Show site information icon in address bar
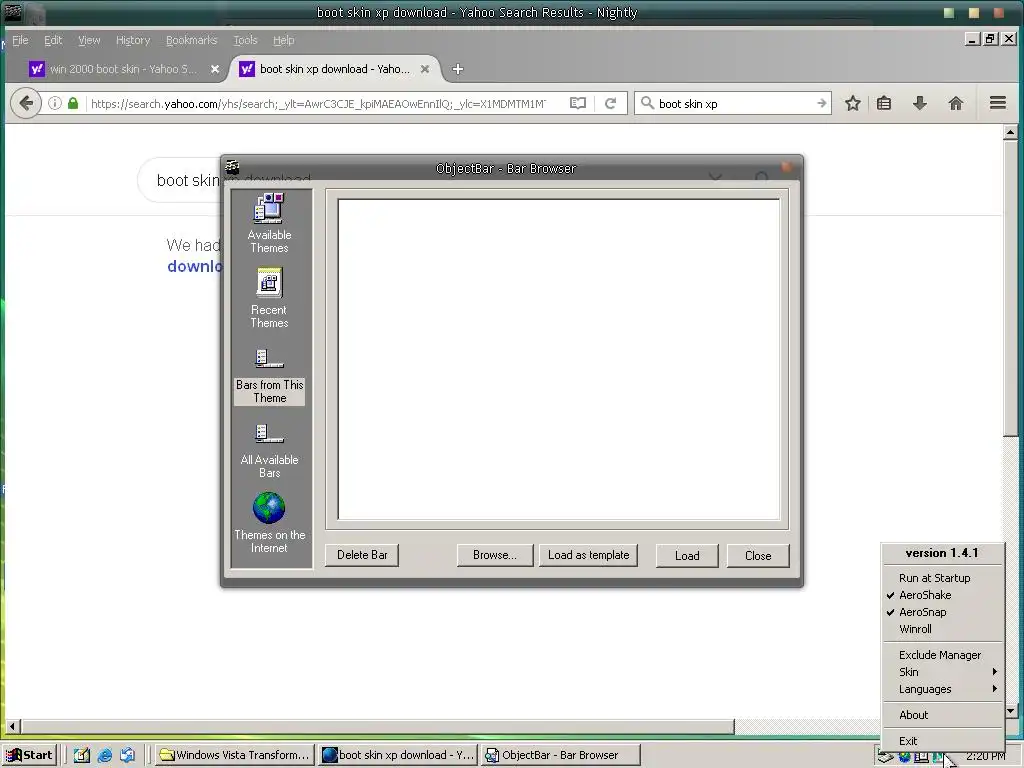The height and width of the screenshot is (768, 1024). (x=56, y=103)
